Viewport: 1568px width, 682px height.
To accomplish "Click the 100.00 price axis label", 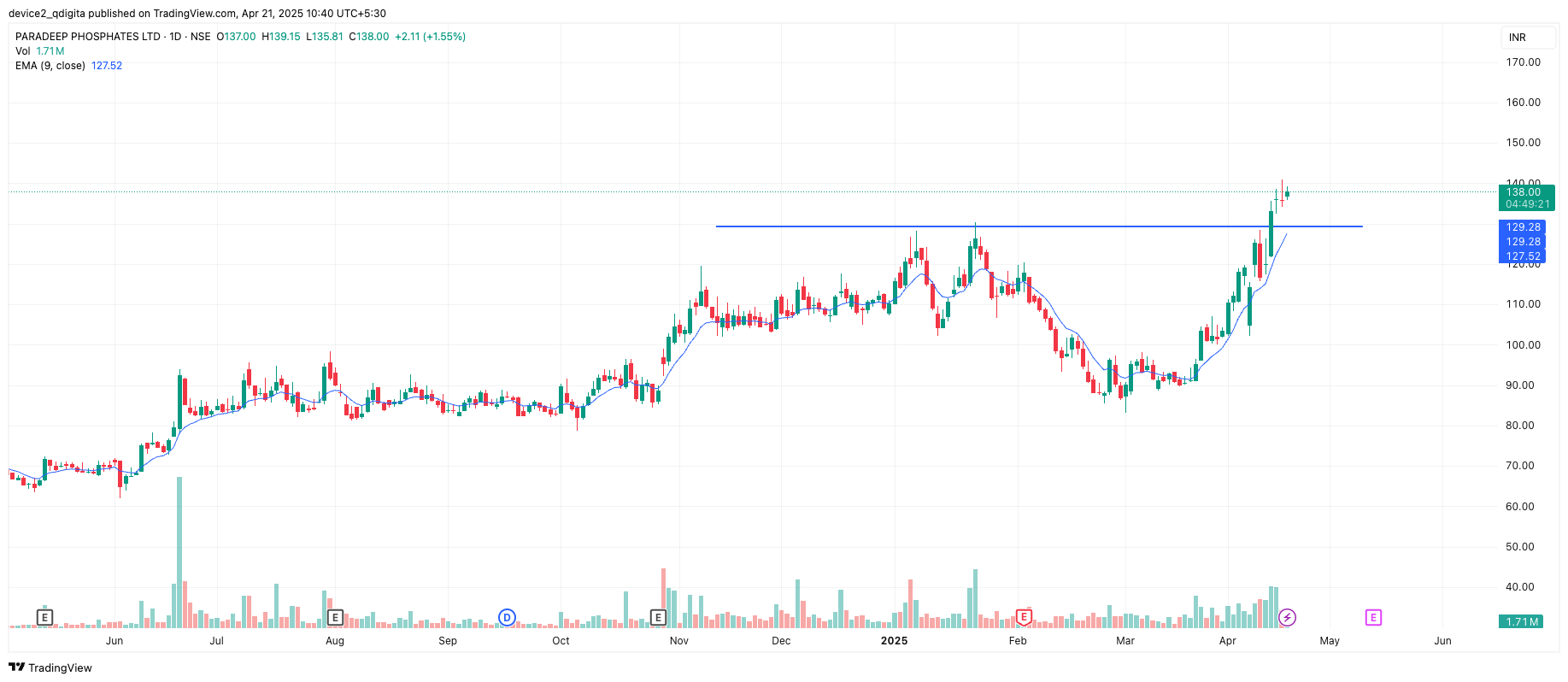I will (x=1524, y=345).
